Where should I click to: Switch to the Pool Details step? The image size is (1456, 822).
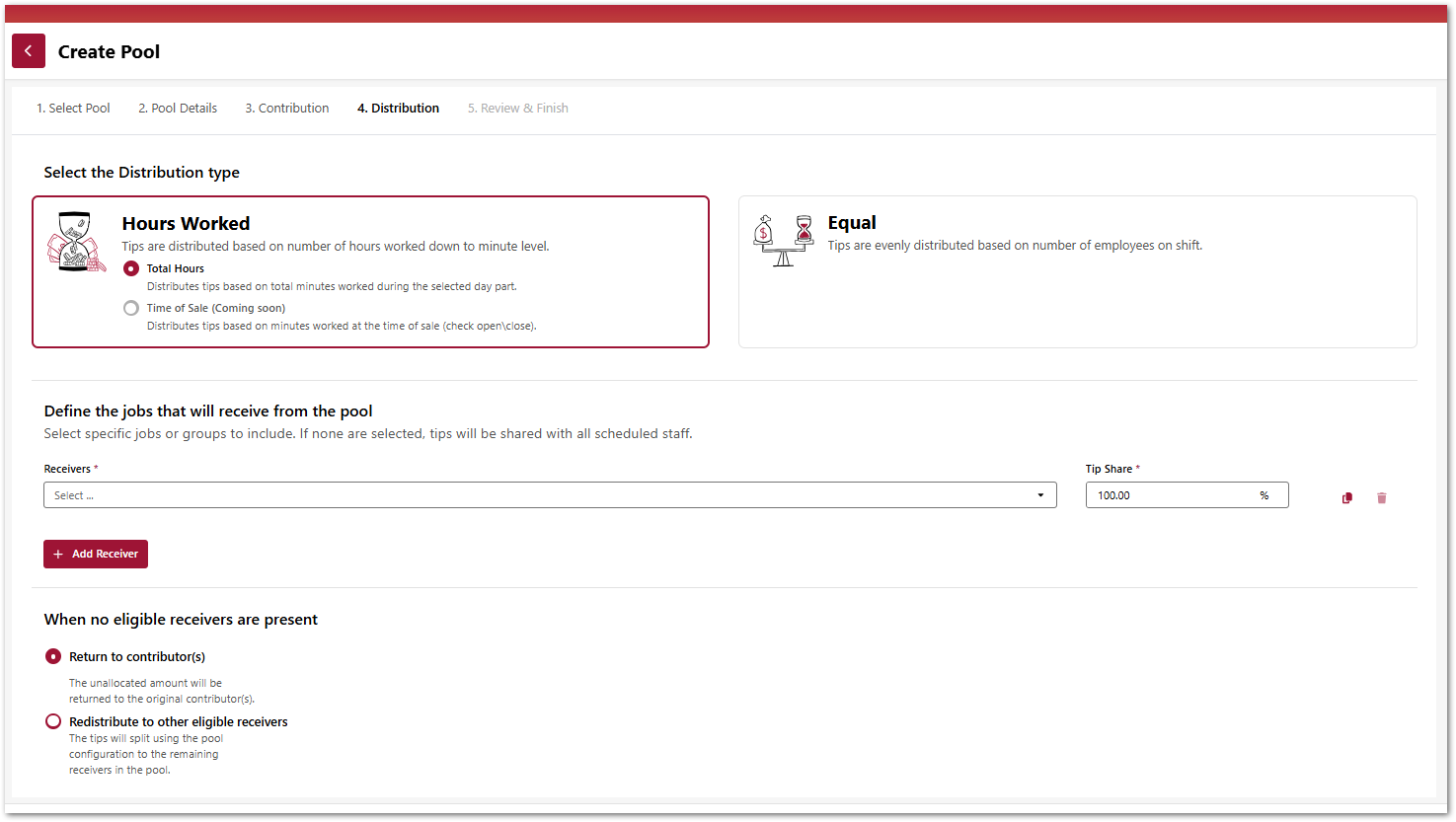point(178,109)
